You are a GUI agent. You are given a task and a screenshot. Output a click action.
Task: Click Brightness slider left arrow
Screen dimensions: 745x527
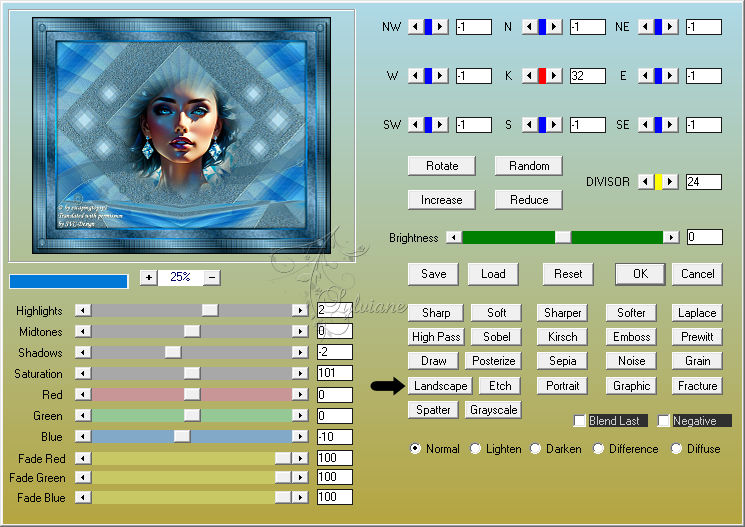454,237
